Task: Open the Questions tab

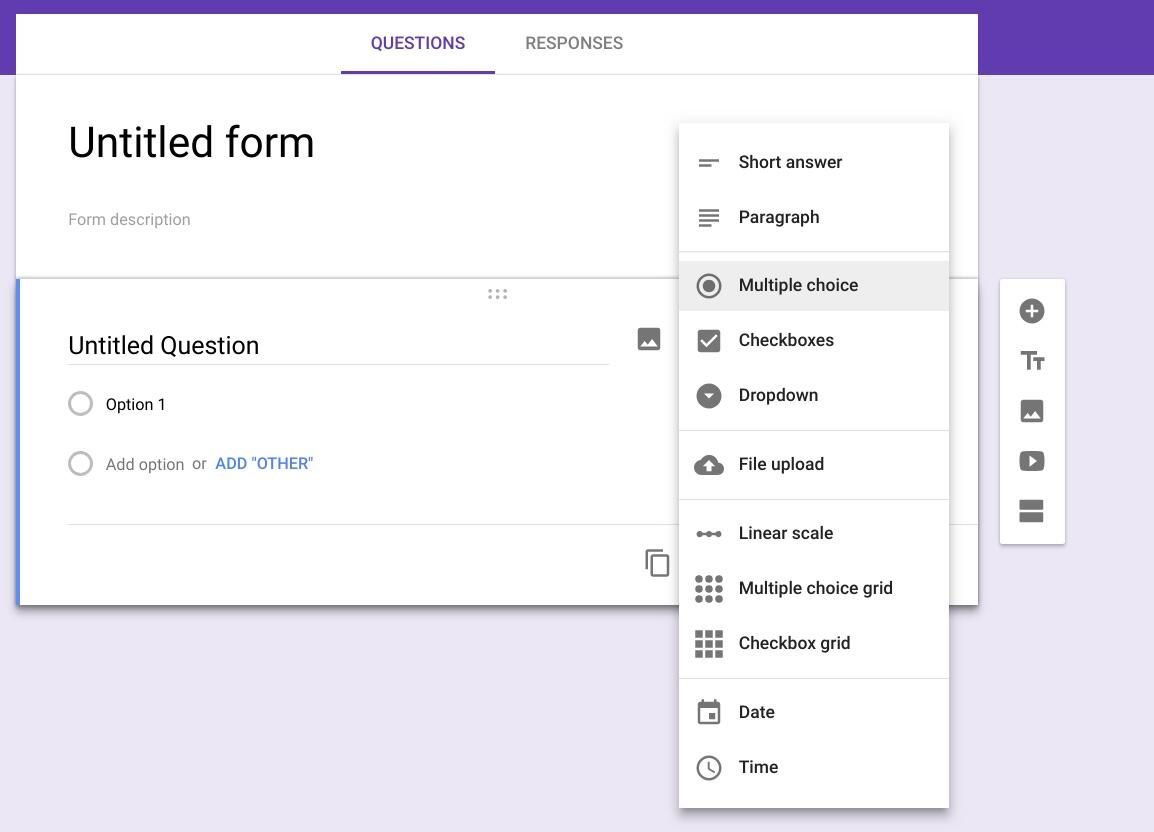Action: (x=417, y=43)
